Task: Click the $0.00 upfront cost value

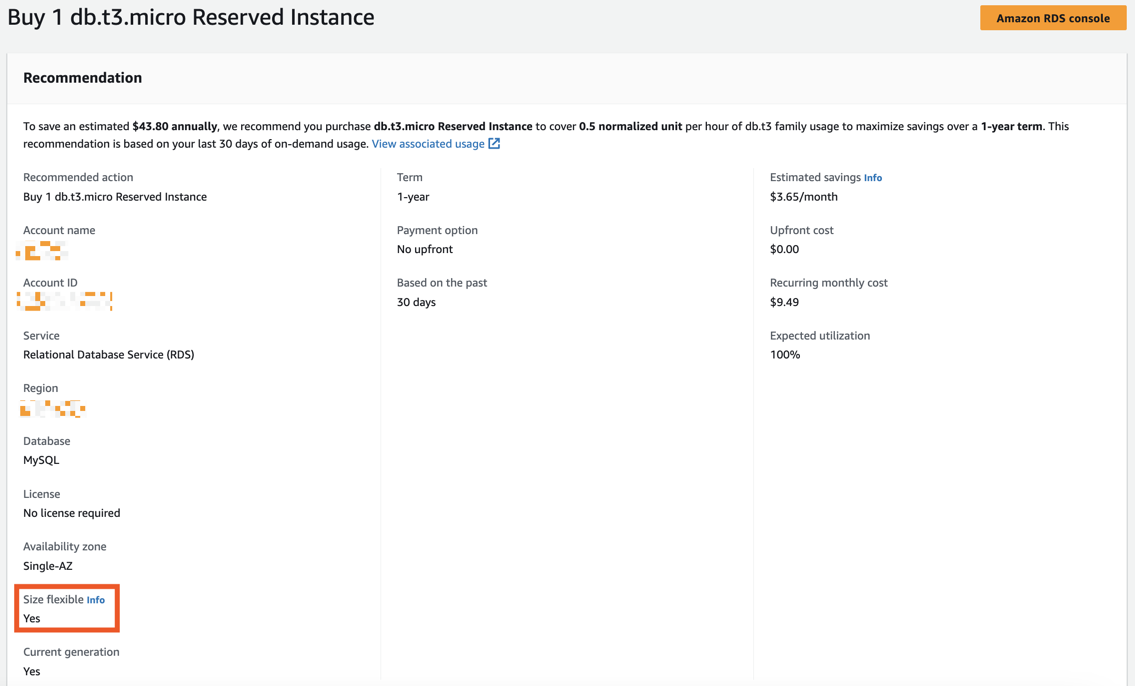Action: click(784, 249)
